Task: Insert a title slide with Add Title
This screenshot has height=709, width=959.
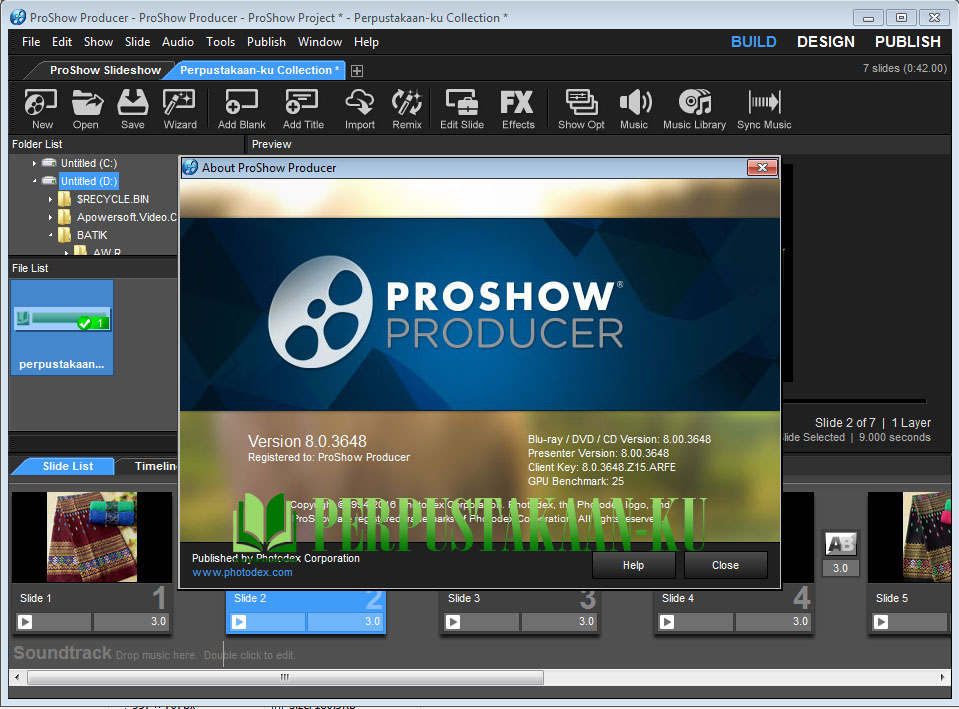Action: point(303,109)
